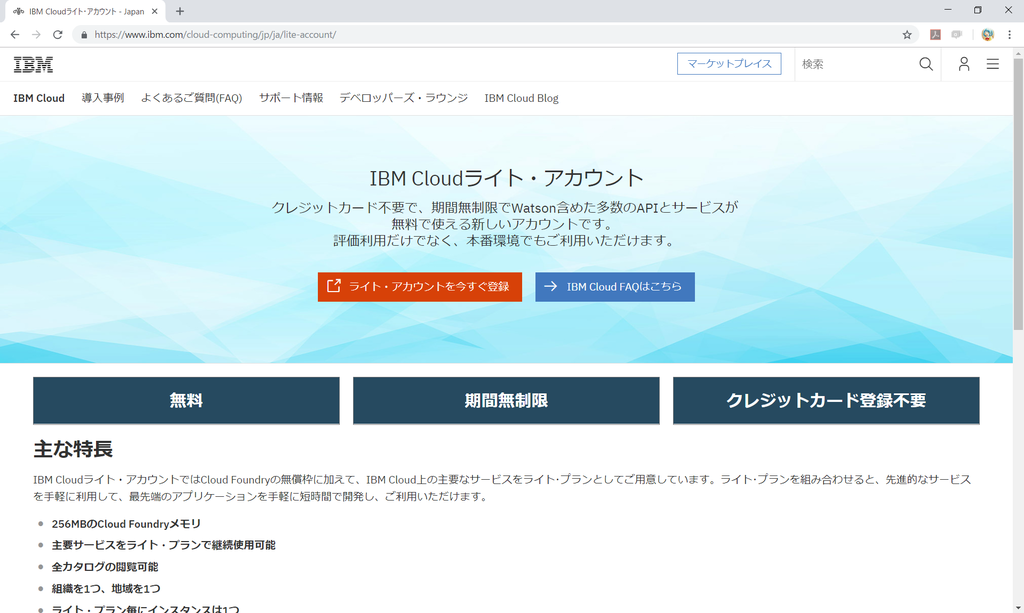
Task: Open Chrome three-dot menu
Action: 1009,35
